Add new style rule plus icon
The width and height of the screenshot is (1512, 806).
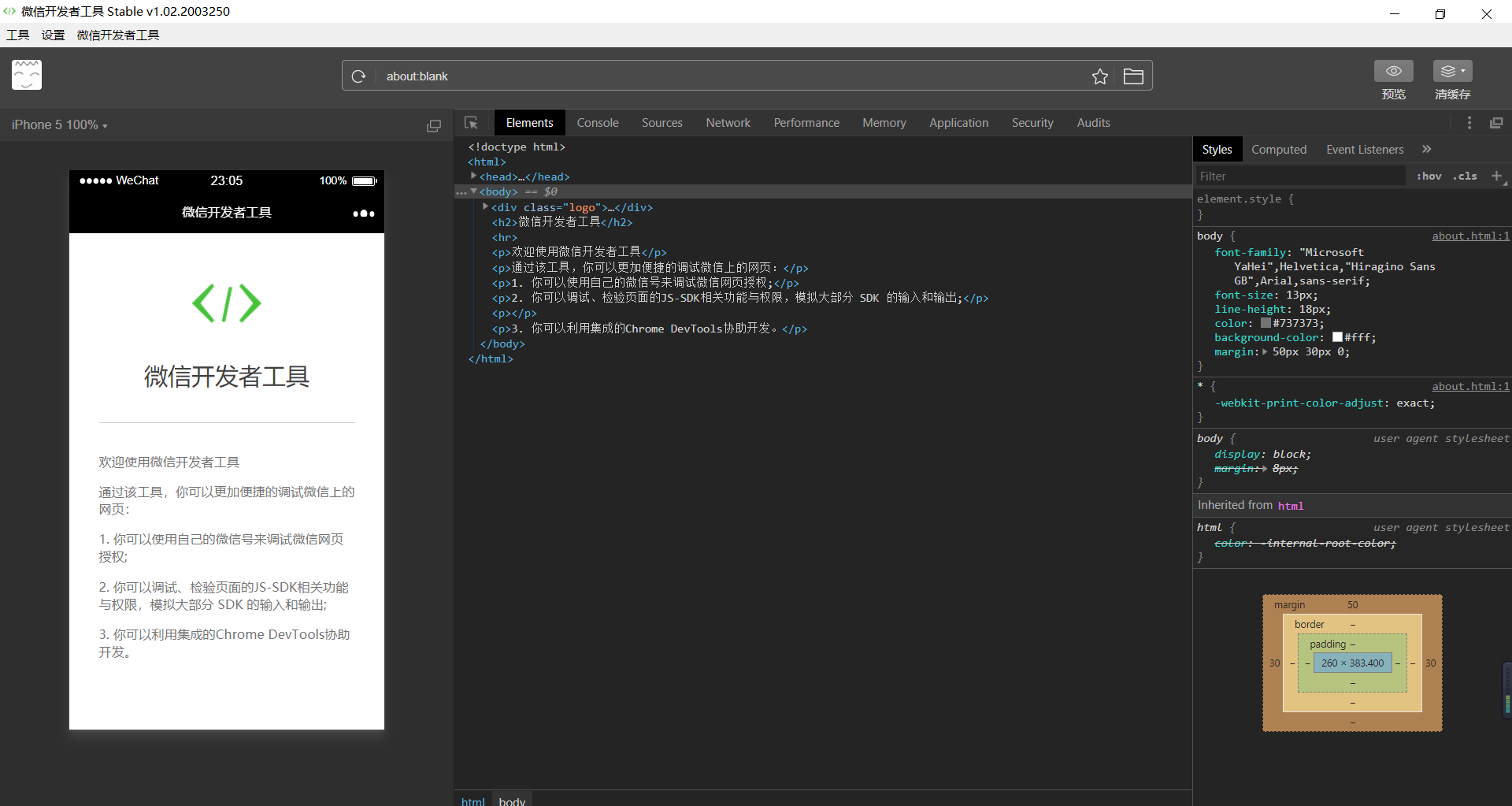click(x=1497, y=176)
